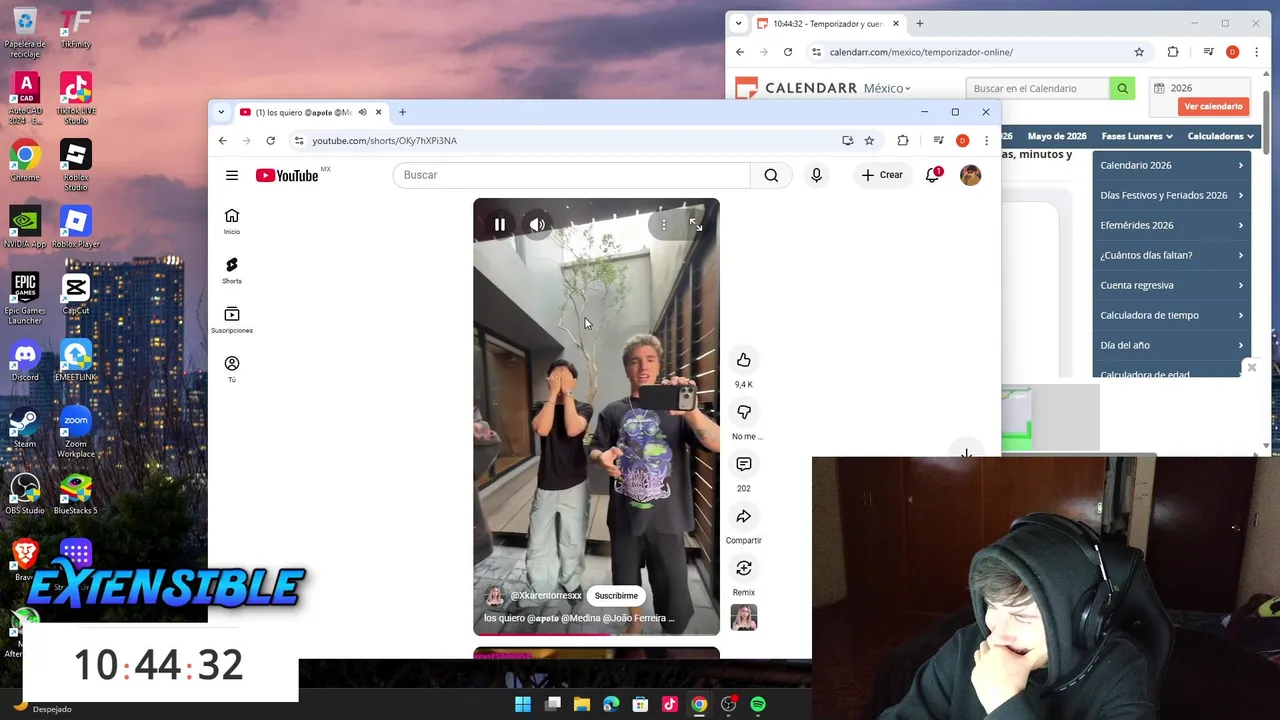Expand Días Festivos y Feriados 2026
Image resolution: width=1280 pixels, height=720 pixels.
click(x=1171, y=195)
